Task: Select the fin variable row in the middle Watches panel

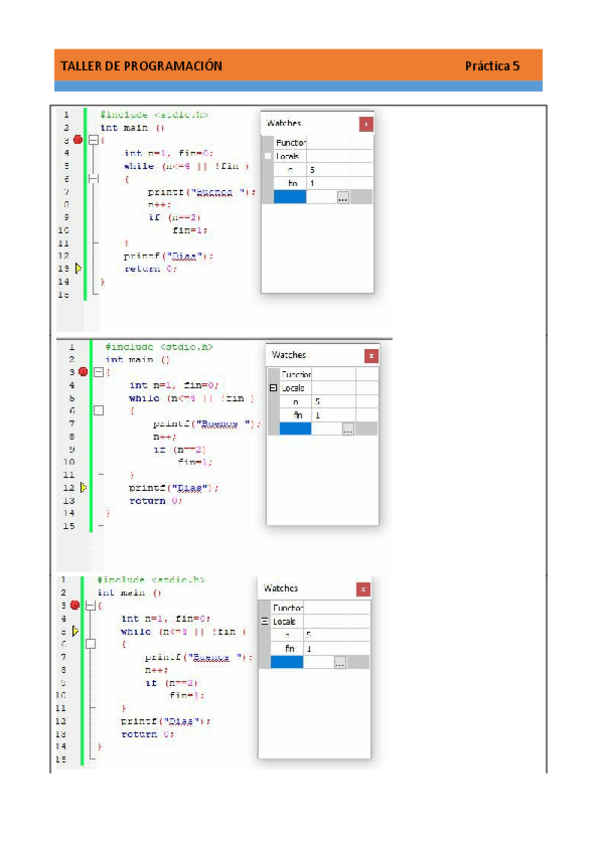Action: 297,414
